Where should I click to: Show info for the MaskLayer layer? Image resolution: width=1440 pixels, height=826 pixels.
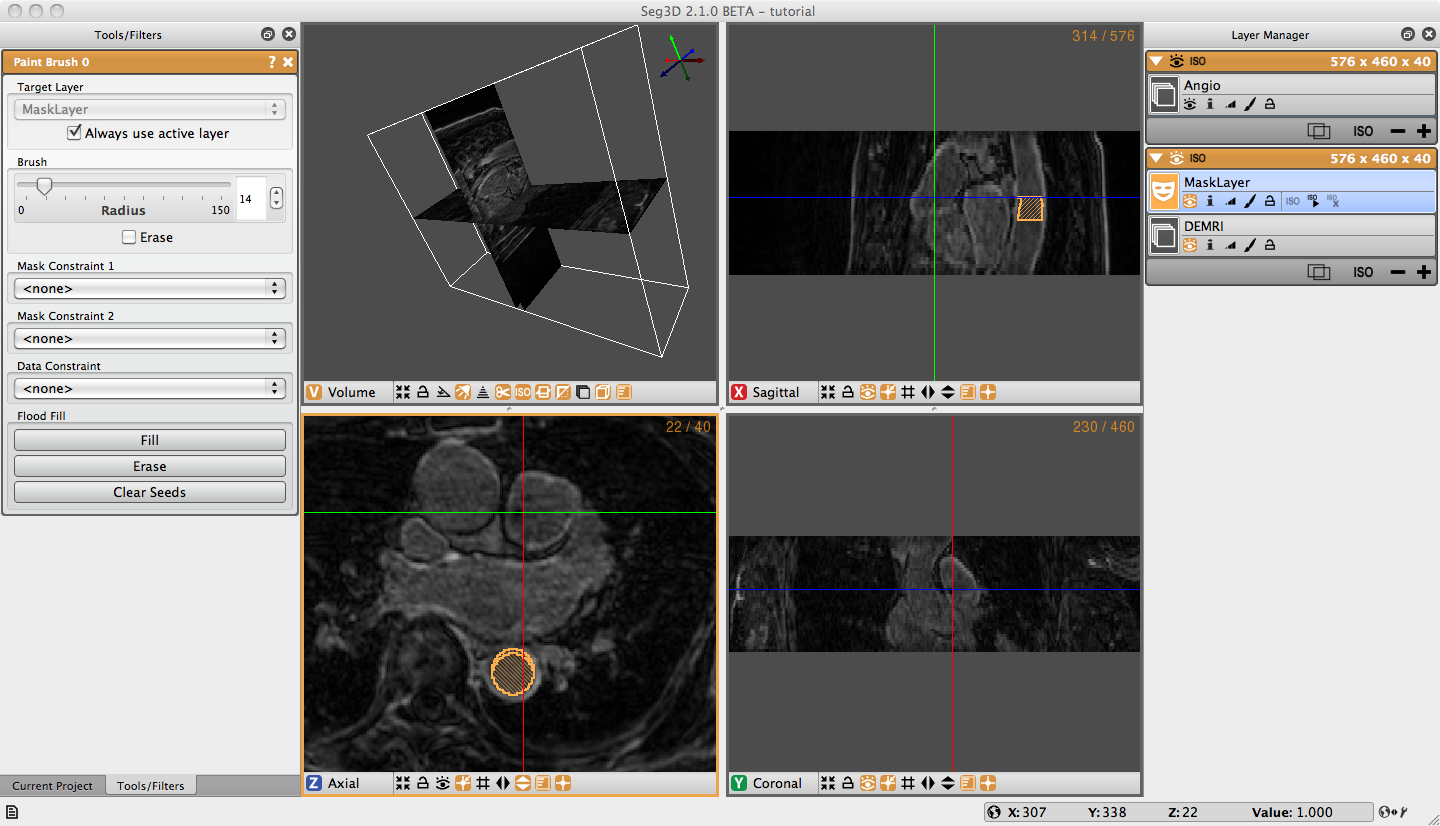tap(1210, 201)
